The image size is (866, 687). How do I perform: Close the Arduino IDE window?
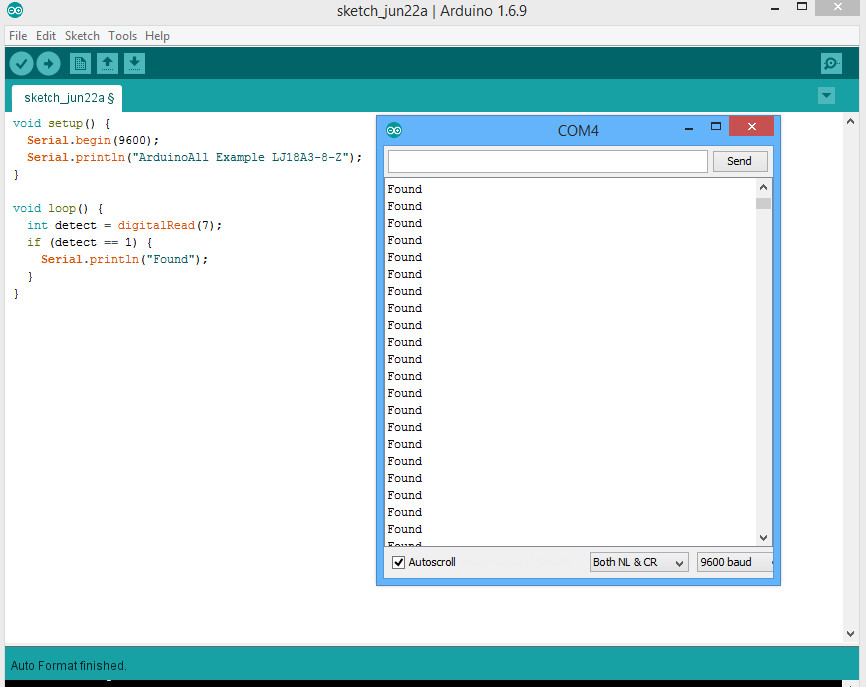pos(838,7)
